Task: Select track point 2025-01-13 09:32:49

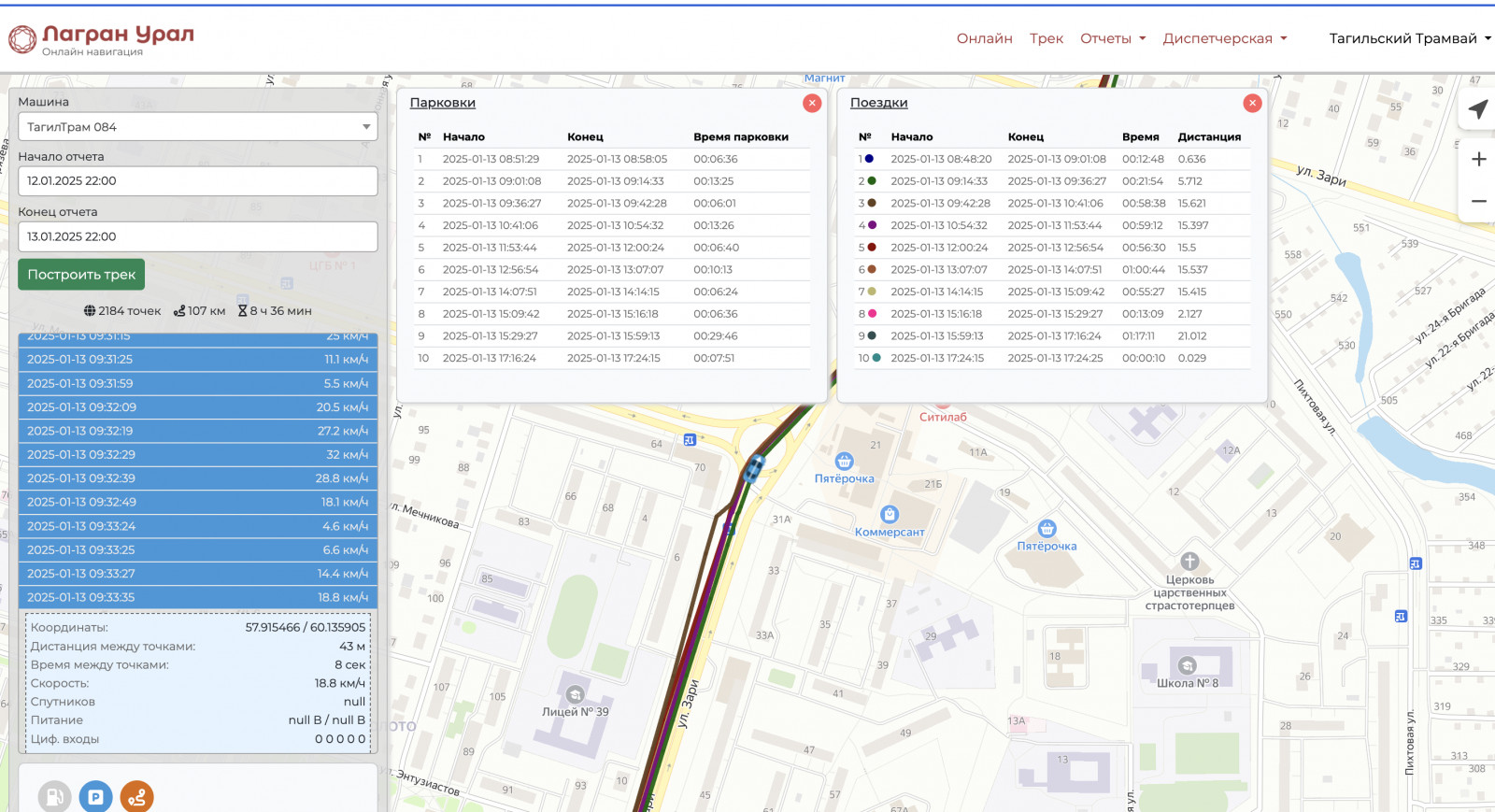Action: point(198,502)
